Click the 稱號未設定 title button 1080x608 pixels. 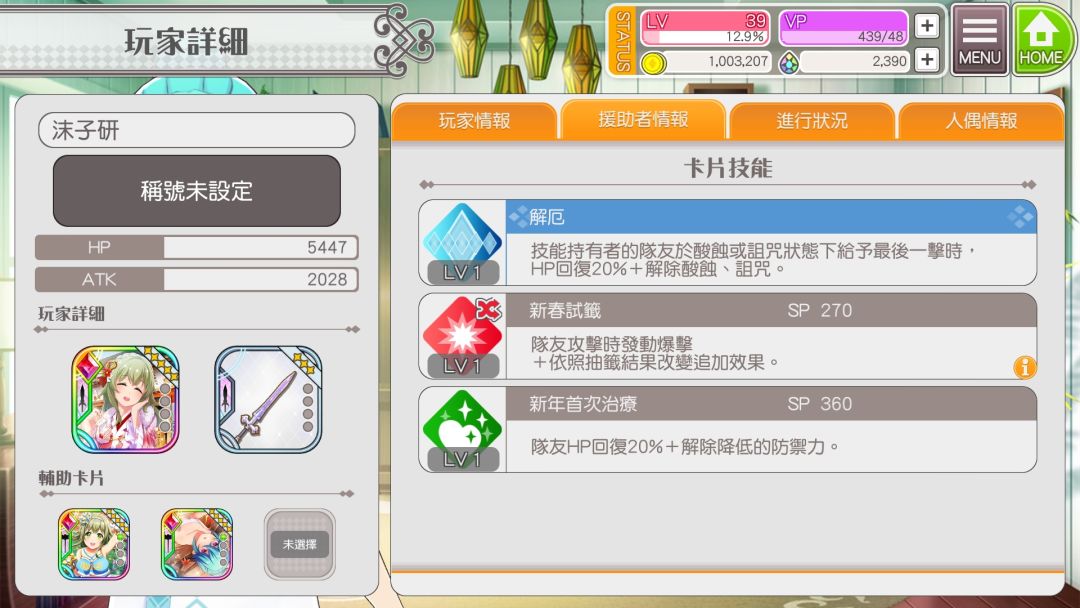point(197,191)
